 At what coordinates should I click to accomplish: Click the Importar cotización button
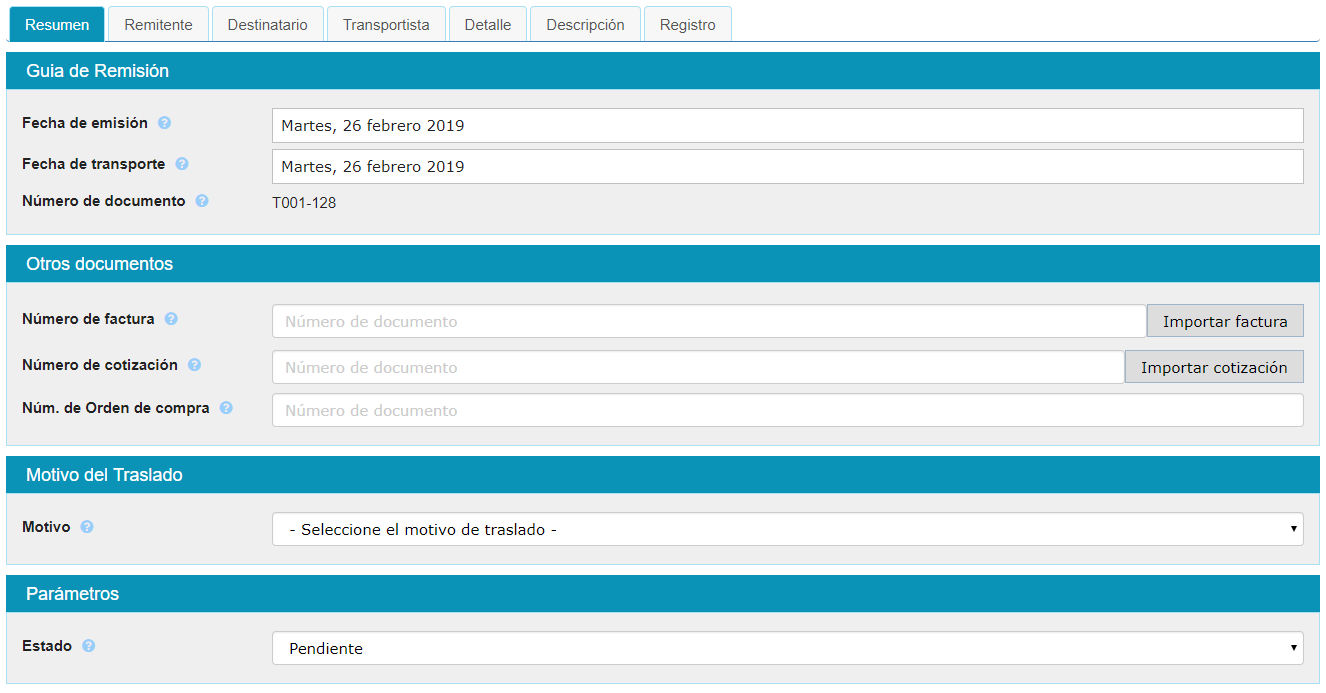pos(1213,367)
